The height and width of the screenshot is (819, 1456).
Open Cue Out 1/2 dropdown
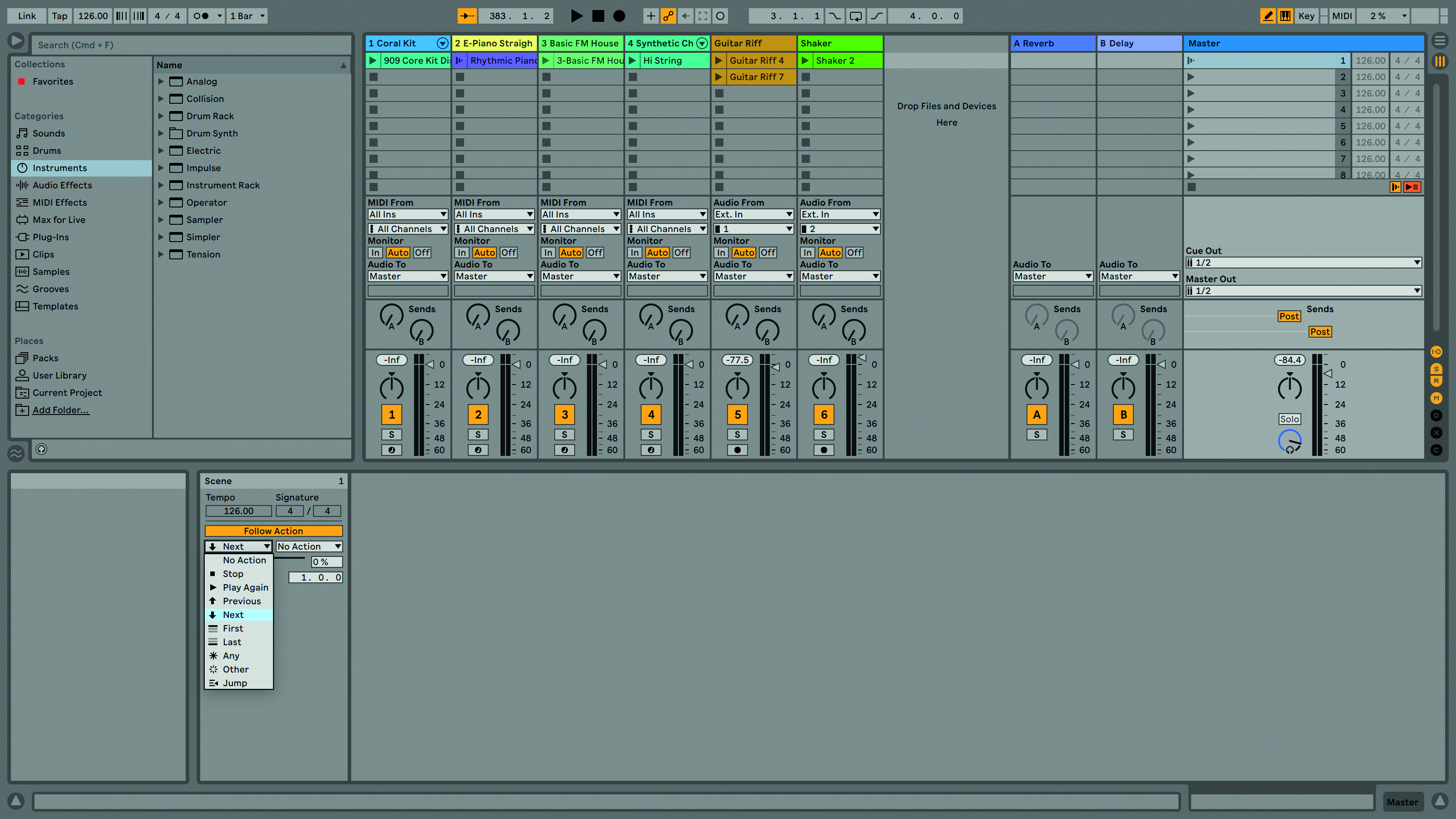click(x=1304, y=262)
